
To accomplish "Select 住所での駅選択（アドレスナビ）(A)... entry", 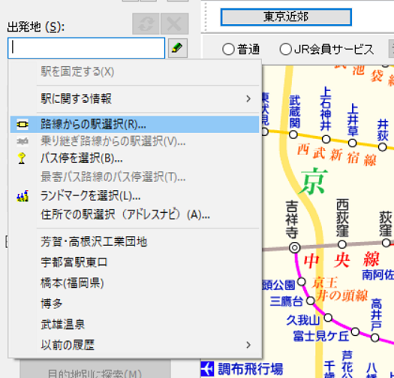I will (134, 215).
